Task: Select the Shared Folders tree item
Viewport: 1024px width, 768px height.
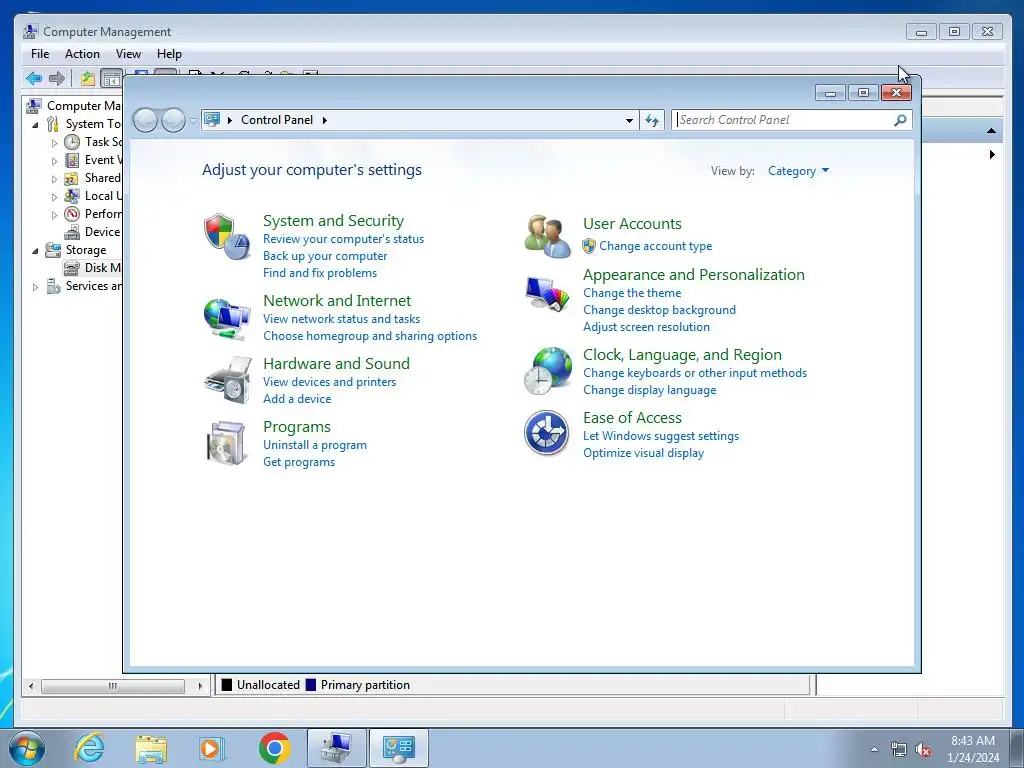Action: coord(93,178)
